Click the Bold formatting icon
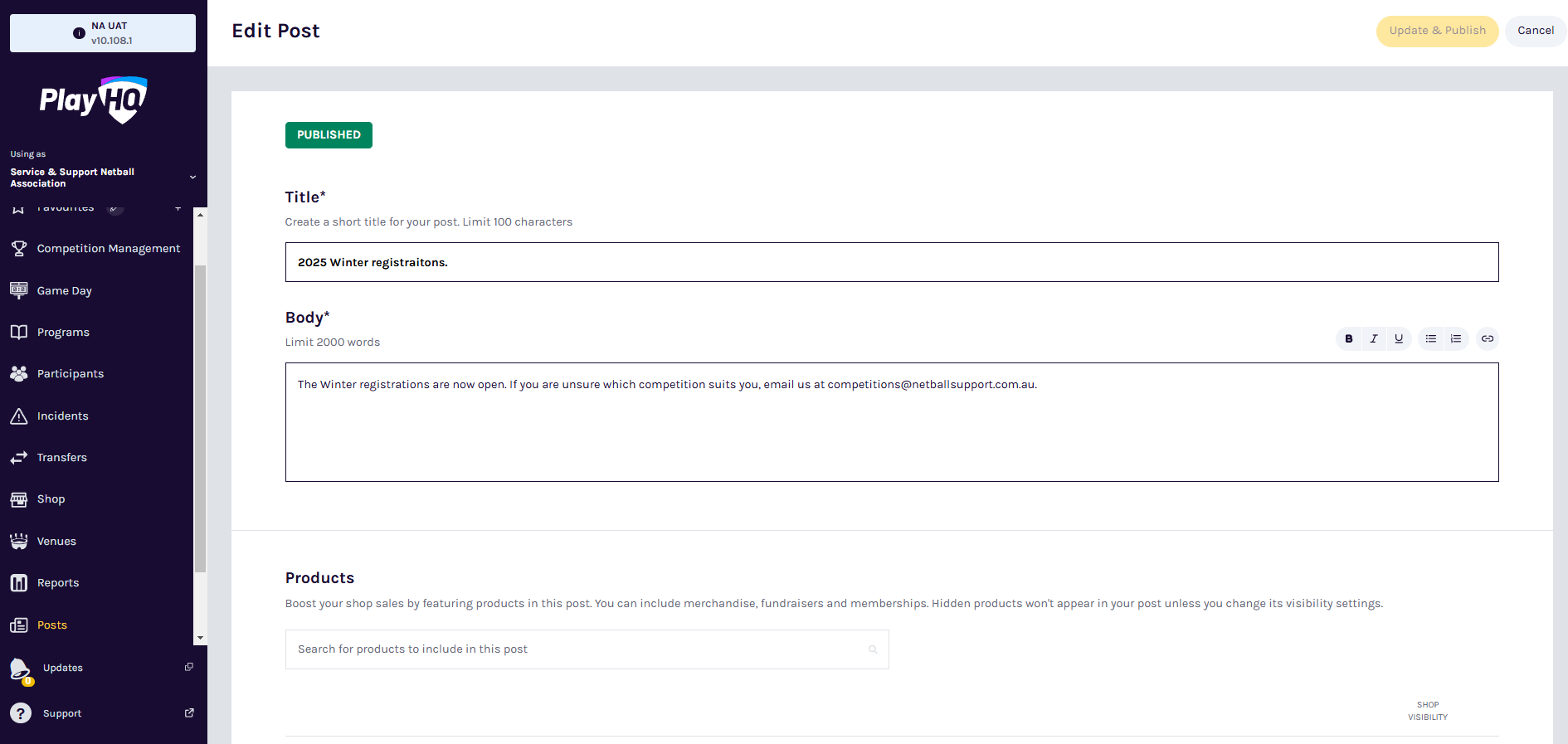 point(1349,338)
